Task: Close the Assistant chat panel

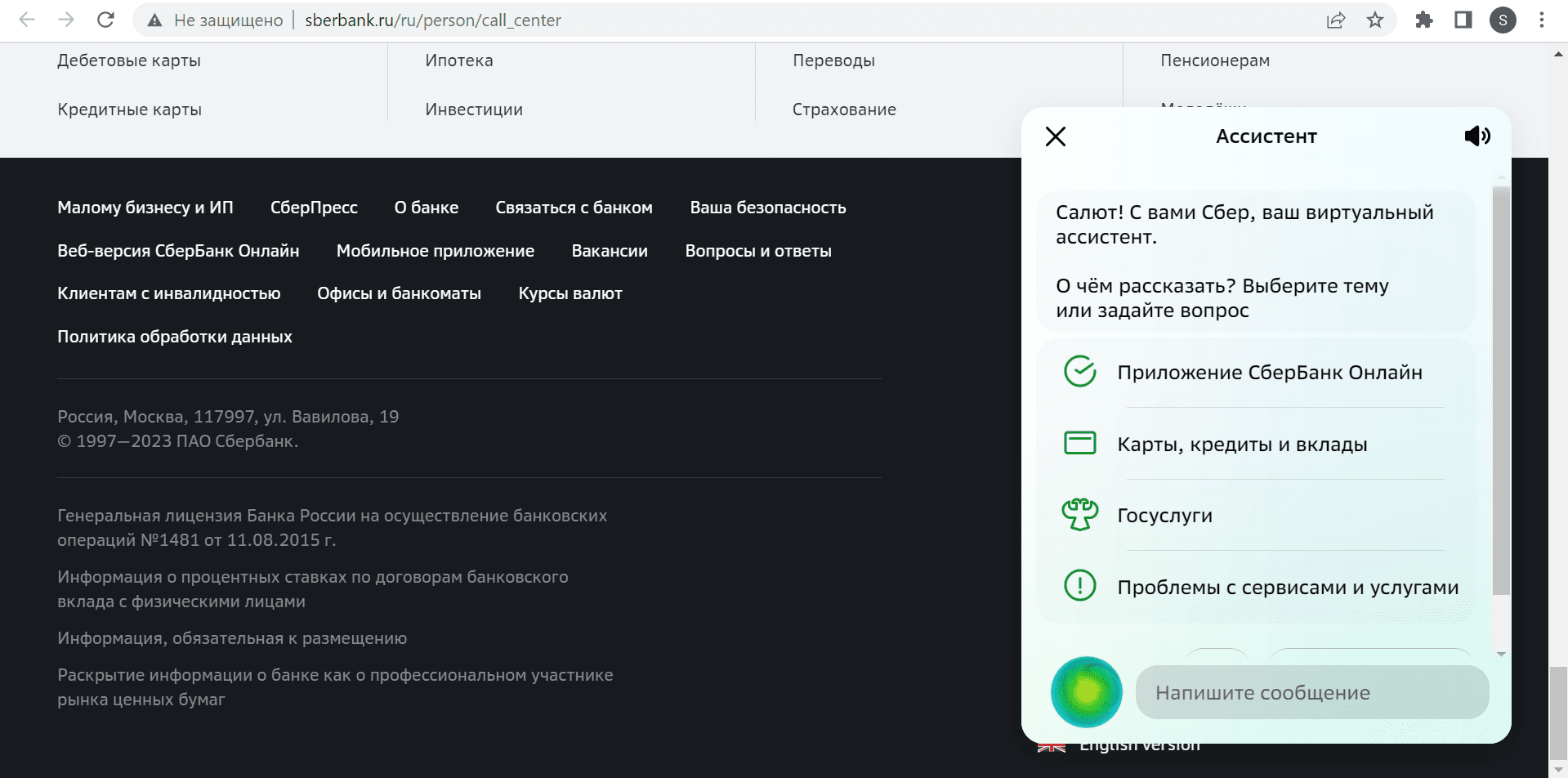Action: (1056, 136)
